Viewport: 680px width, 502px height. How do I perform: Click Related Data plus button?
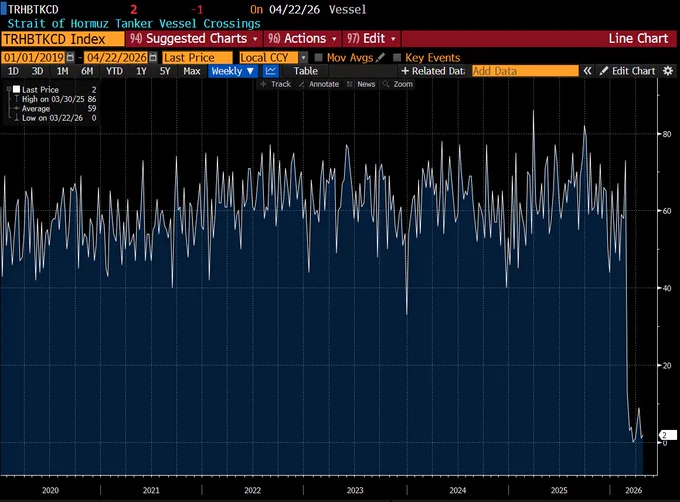(433, 71)
